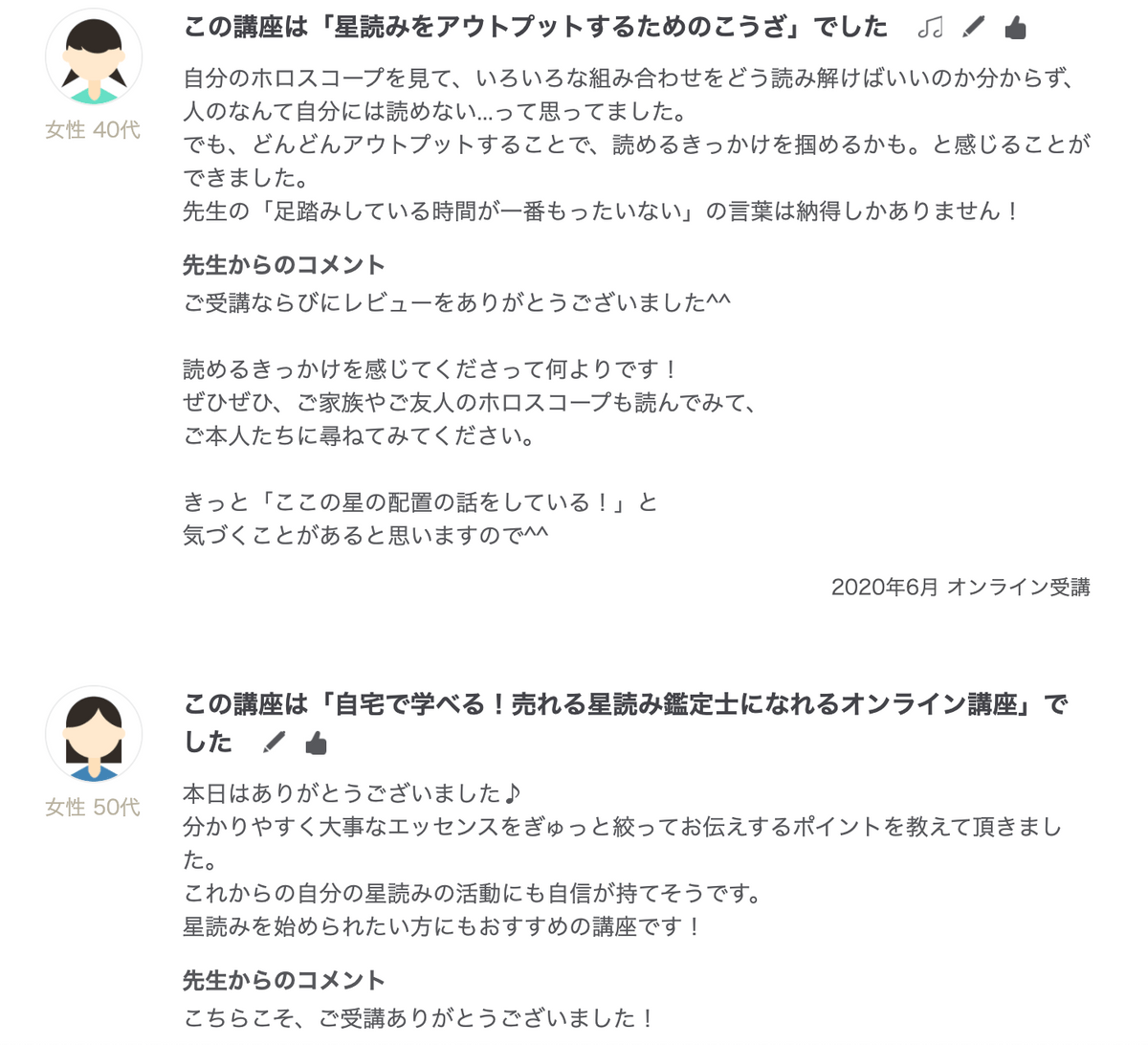Viewport: 1148px width, 1045px height.
Task: Click the teacher reply ご受講ならびにレビューをありがとうございました
Action: point(456,302)
